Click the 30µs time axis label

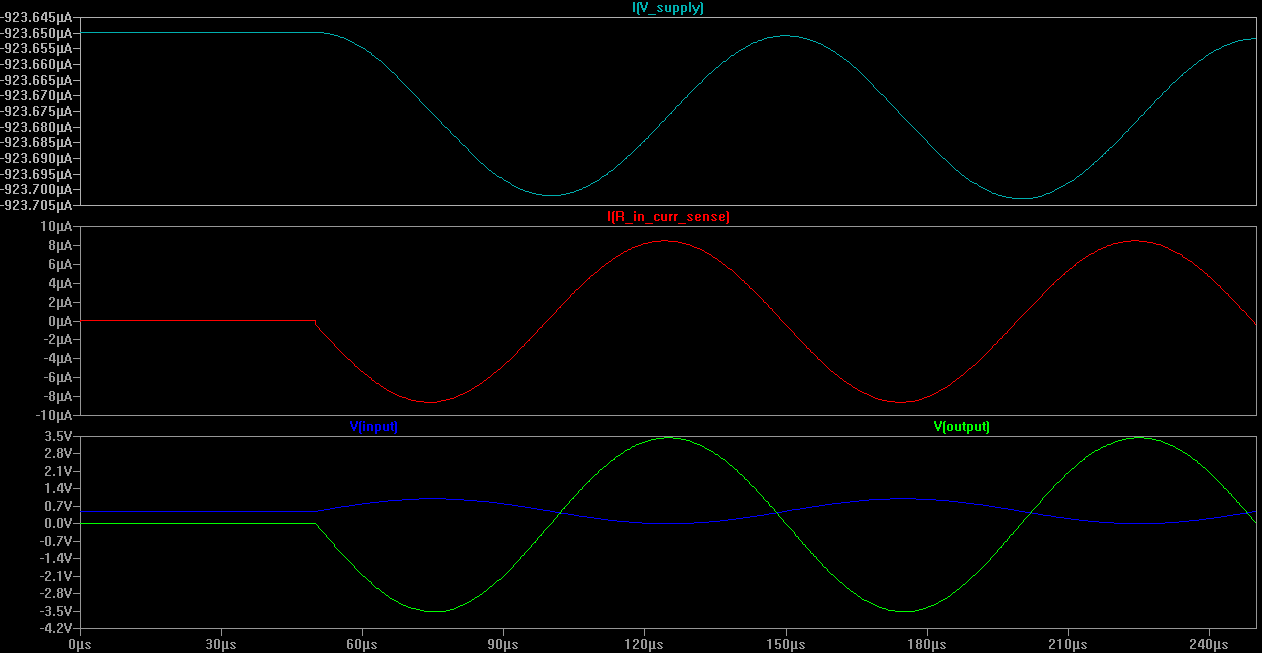[221, 644]
